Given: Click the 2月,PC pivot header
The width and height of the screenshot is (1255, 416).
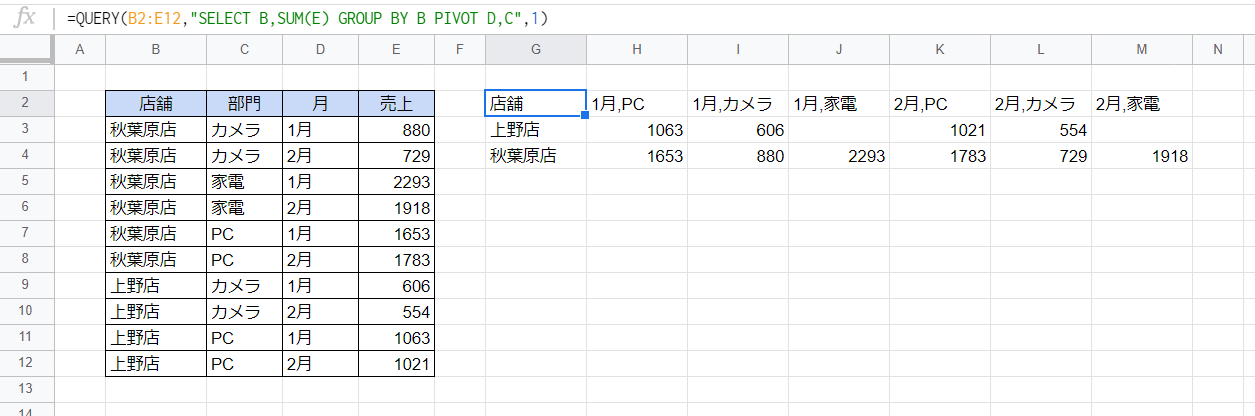Looking at the screenshot, I should [940, 103].
